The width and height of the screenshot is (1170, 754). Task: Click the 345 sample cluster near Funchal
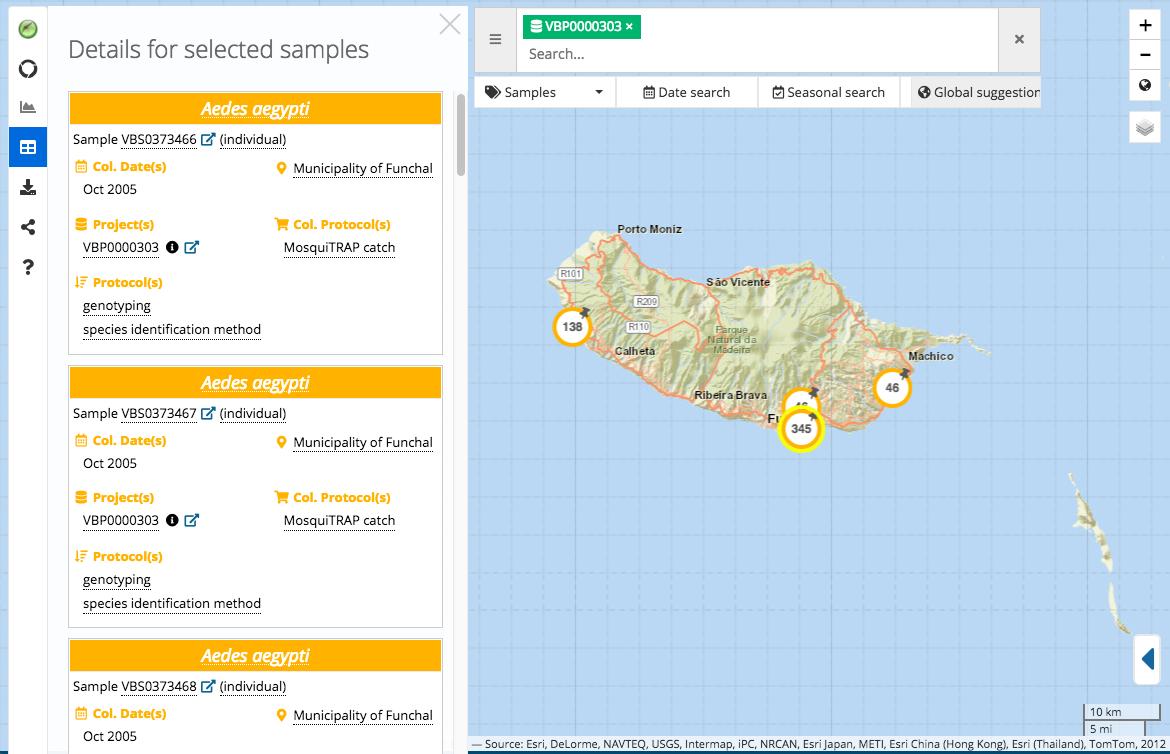(x=800, y=428)
